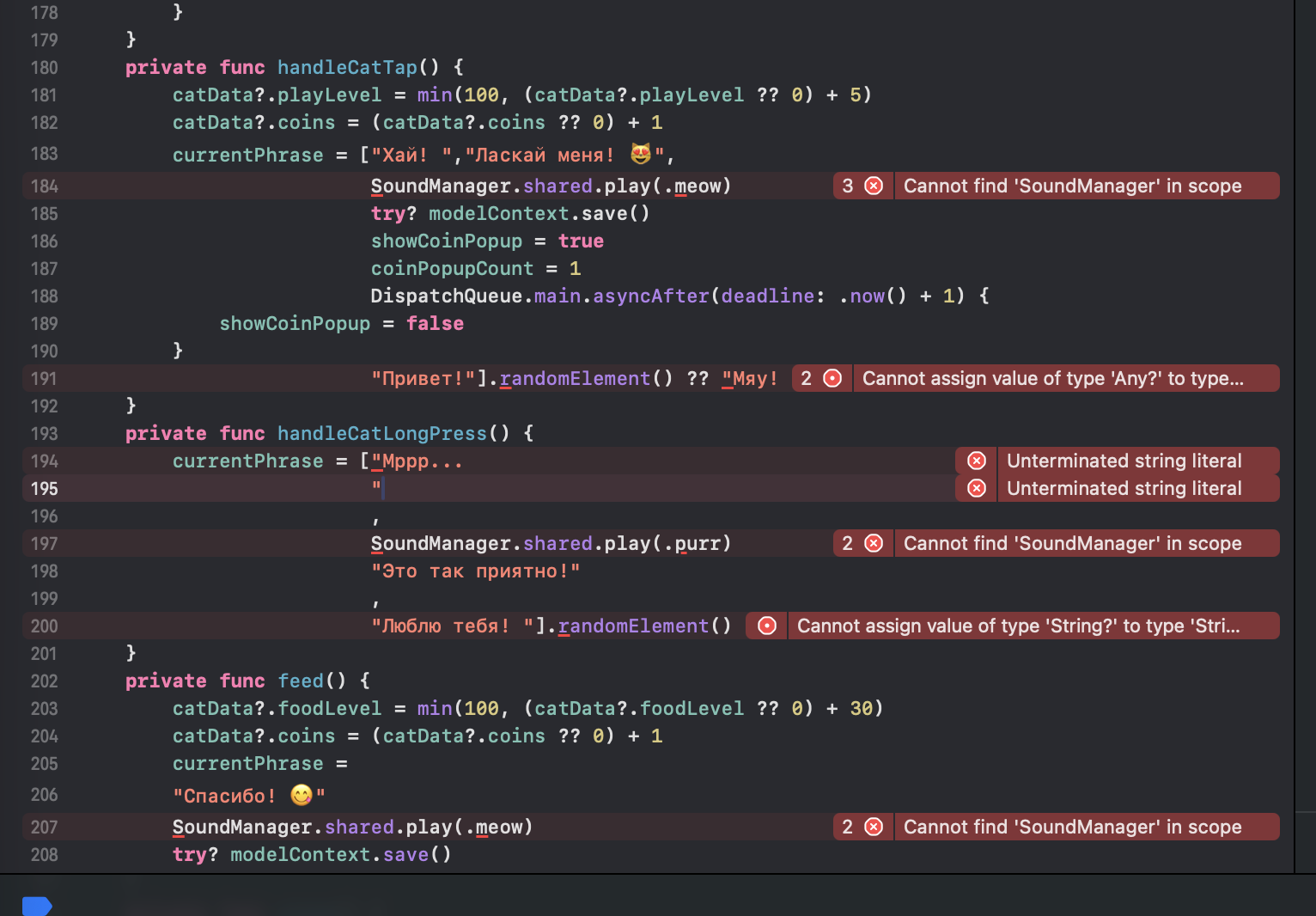This screenshot has width=1316, height=916.
Task: Expand the 2-error count badge on line 207
Action: tap(848, 827)
